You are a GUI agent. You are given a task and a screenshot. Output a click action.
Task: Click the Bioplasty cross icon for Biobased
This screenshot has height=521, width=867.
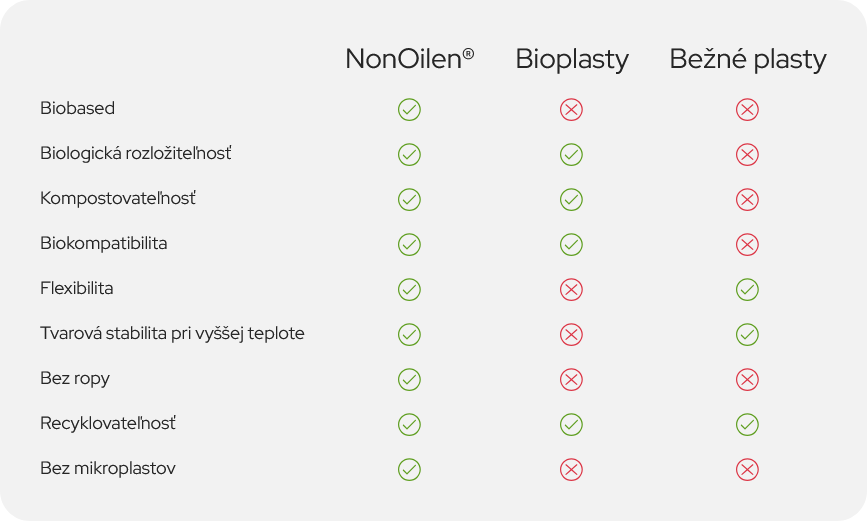coord(571,110)
